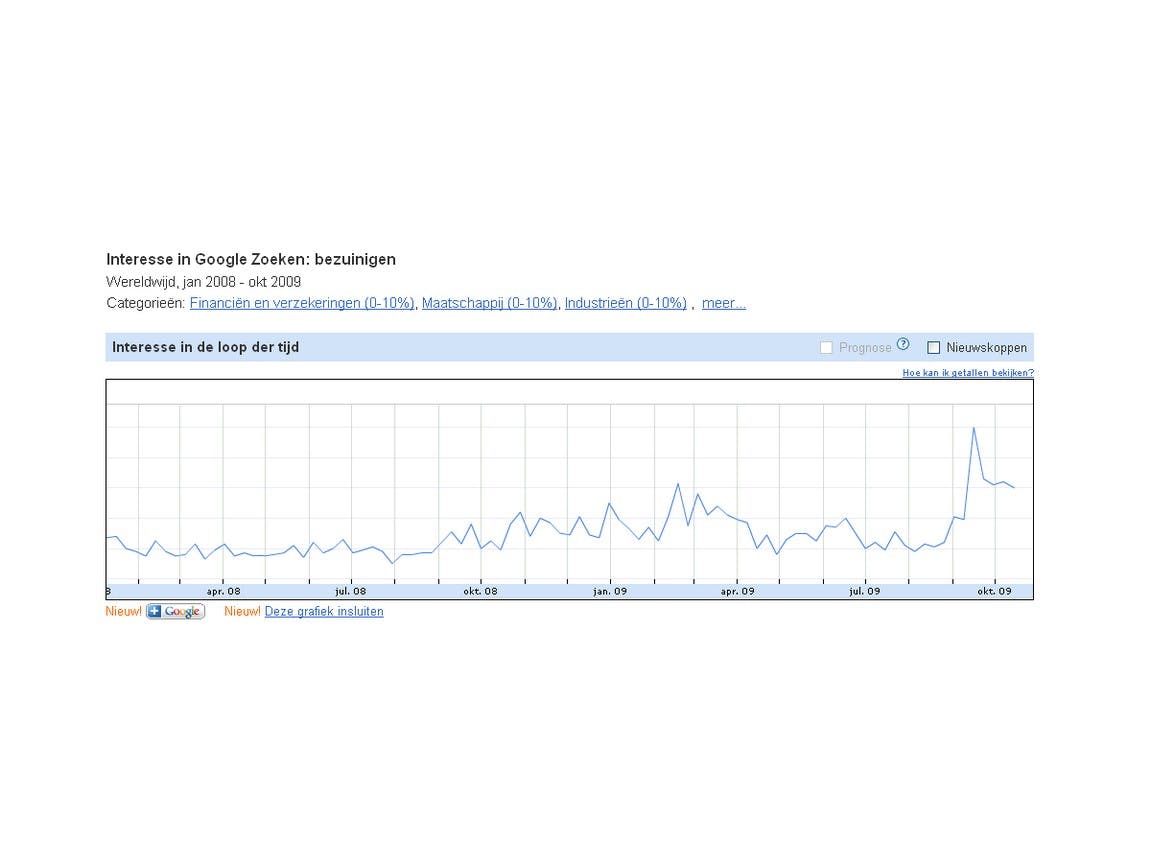
Task: Click 'Hoe kan ik getallen bekijken?' link
Action: point(967,373)
